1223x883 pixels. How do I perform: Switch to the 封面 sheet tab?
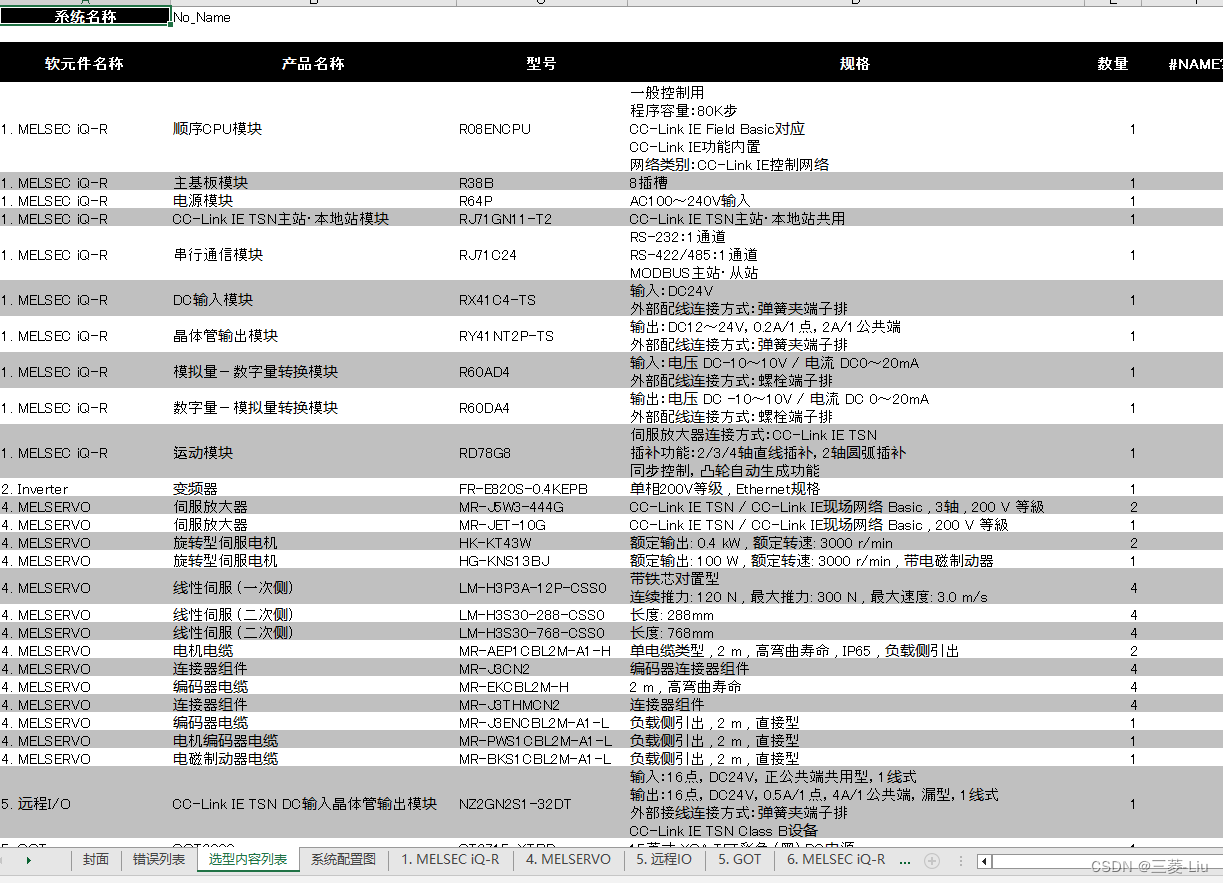[x=96, y=860]
